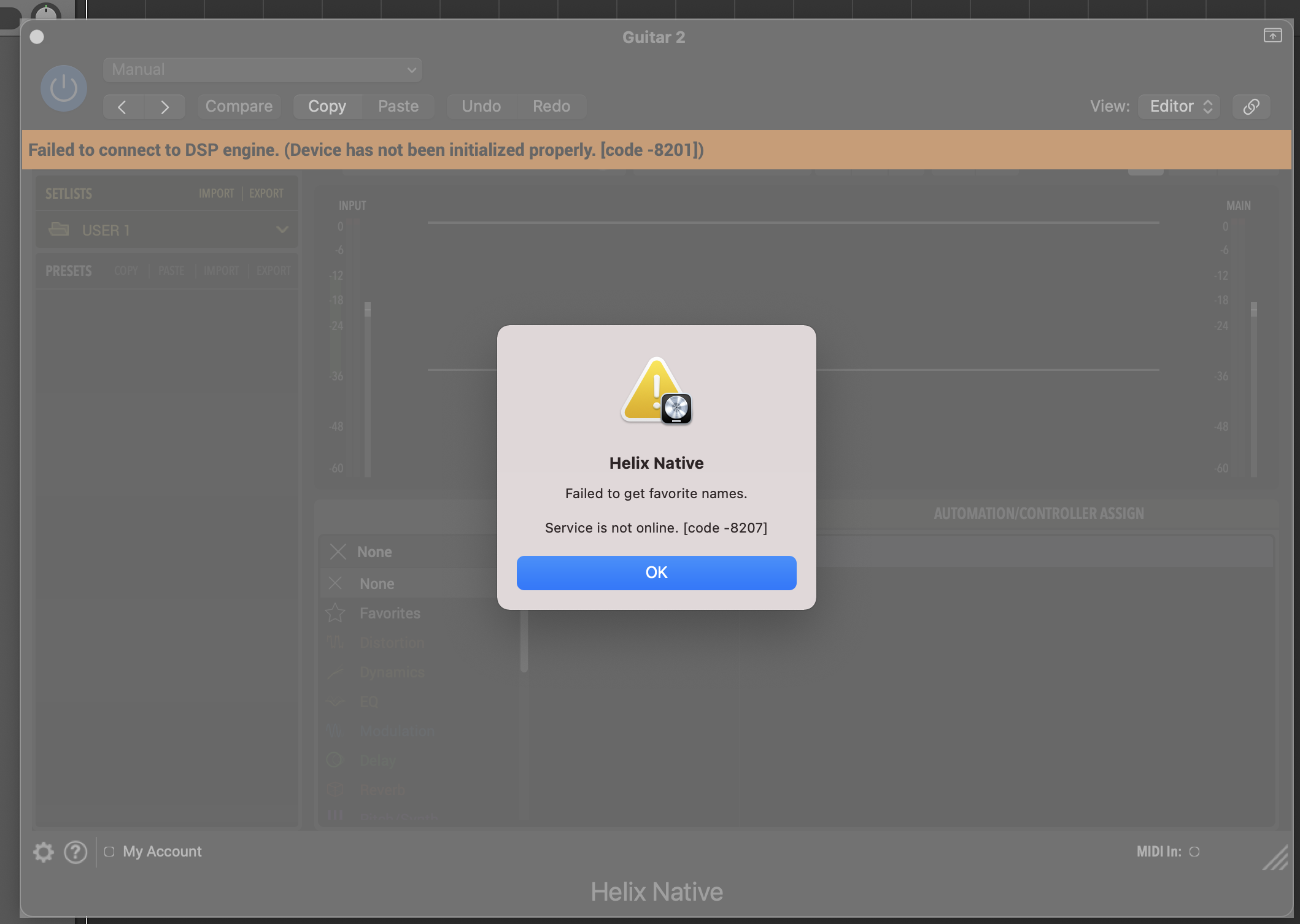Image resolution: width=1300 pixels, height=924 pixels.
Task: Click Presets PASTE
Action: (171, 271)
